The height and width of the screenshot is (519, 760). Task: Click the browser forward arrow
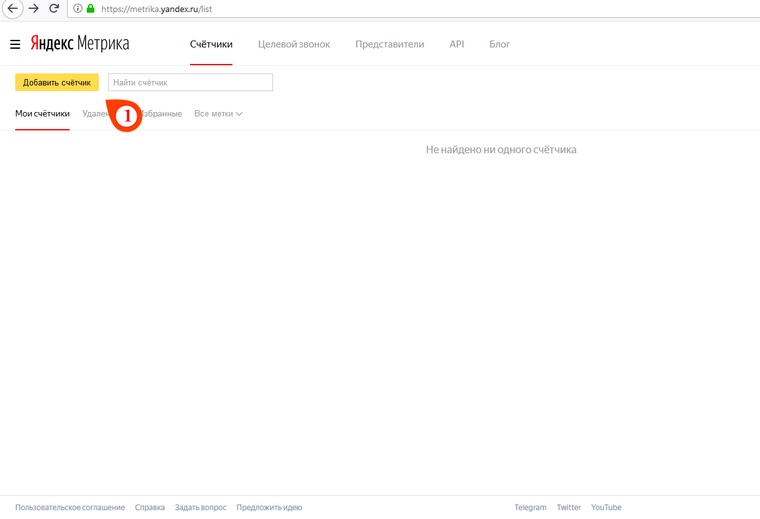pyautogui.click(x=34, y=9)
